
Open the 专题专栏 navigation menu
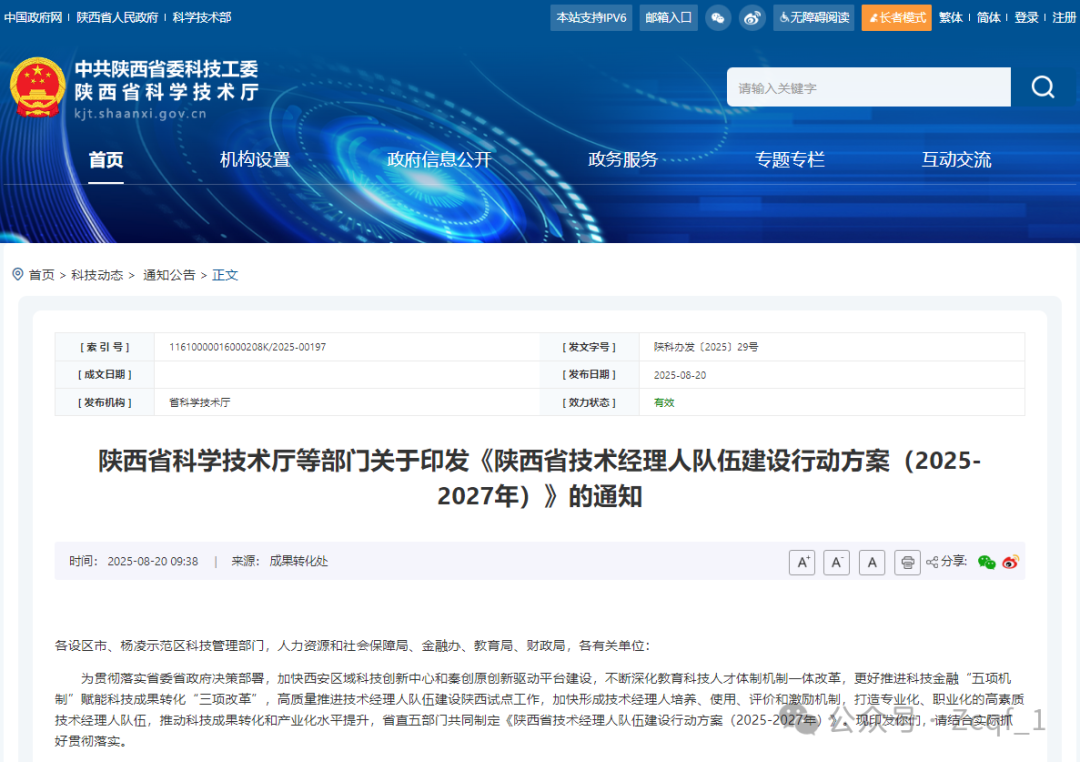[x=790, y=159]
